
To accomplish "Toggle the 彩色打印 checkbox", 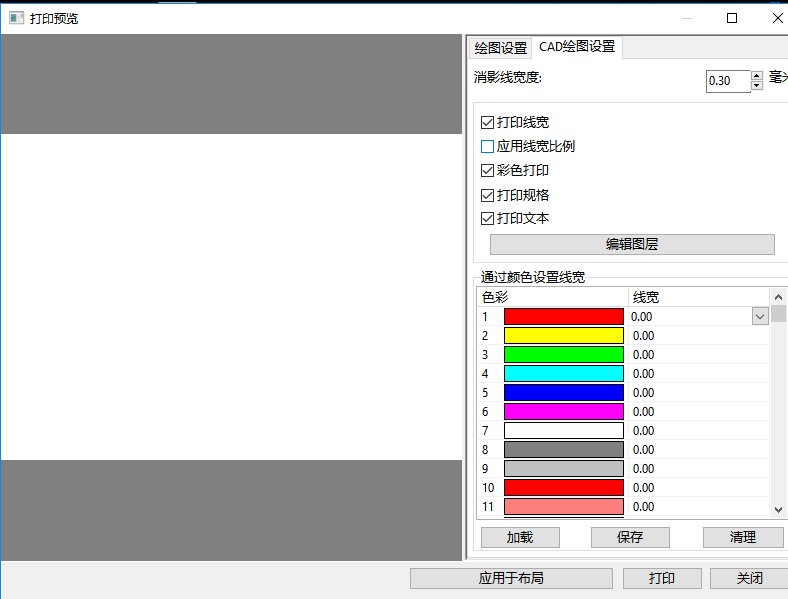I will 487,170.
